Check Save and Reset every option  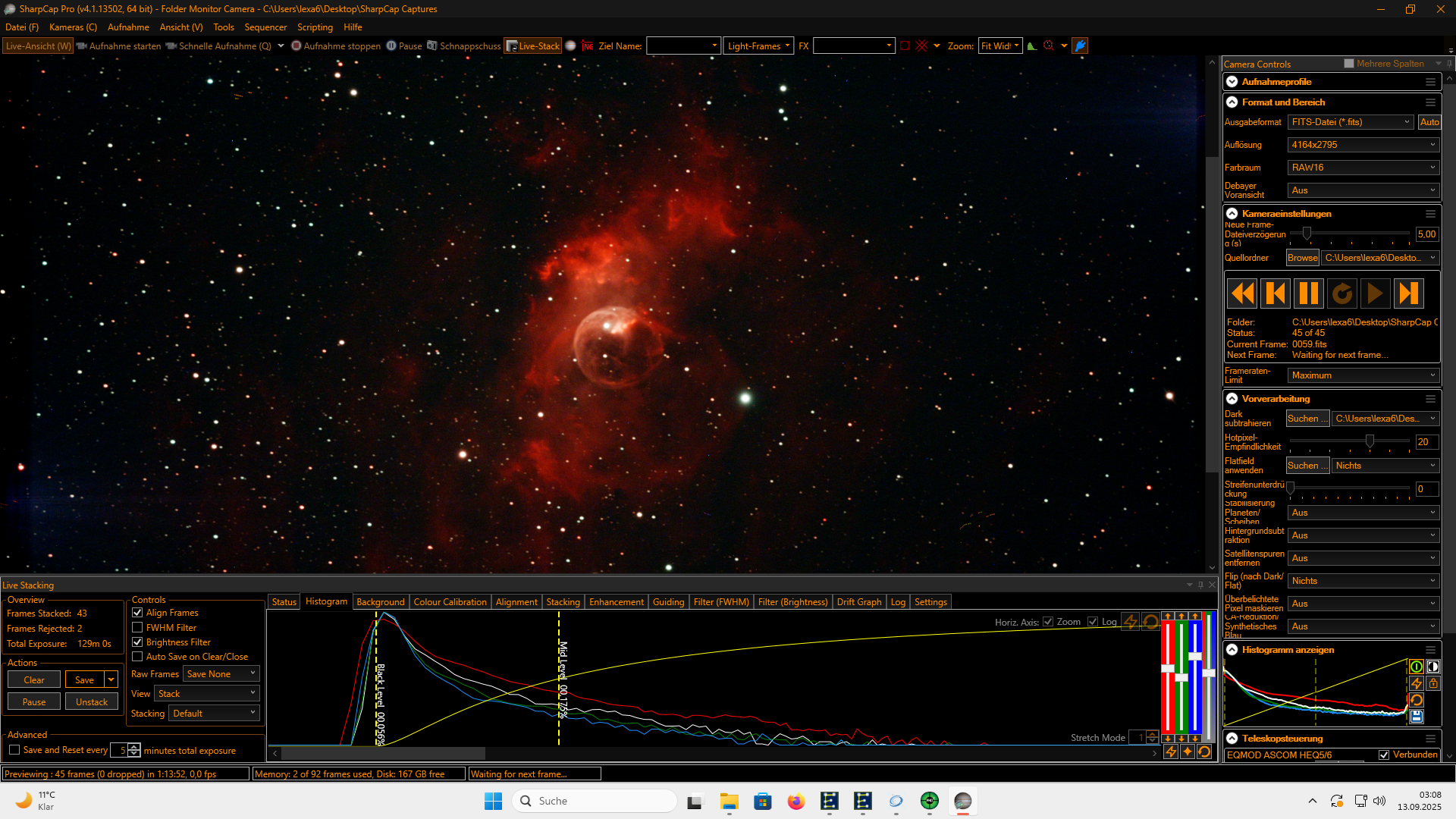14,750
